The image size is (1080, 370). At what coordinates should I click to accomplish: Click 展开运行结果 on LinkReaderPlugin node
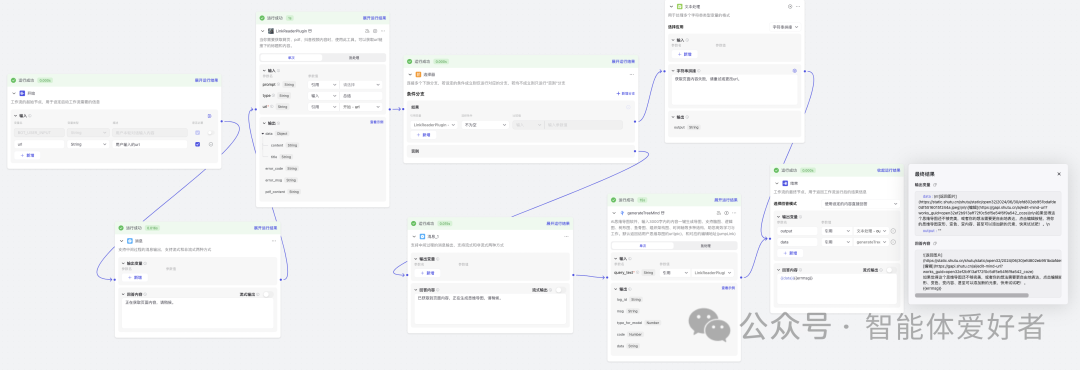(375, 17)
